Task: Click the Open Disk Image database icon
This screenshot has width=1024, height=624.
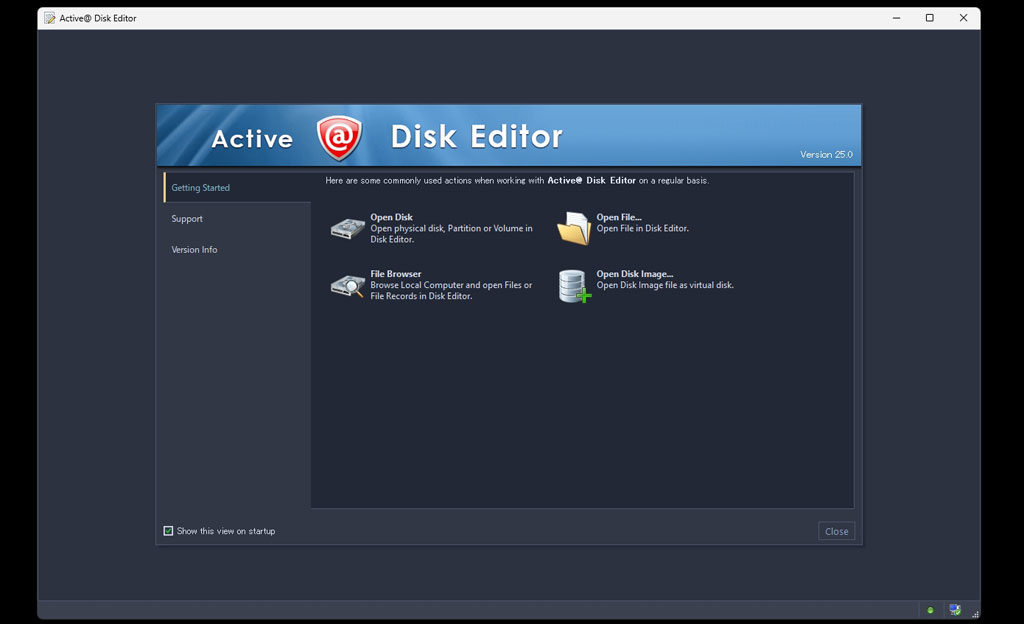Action: 574,286
